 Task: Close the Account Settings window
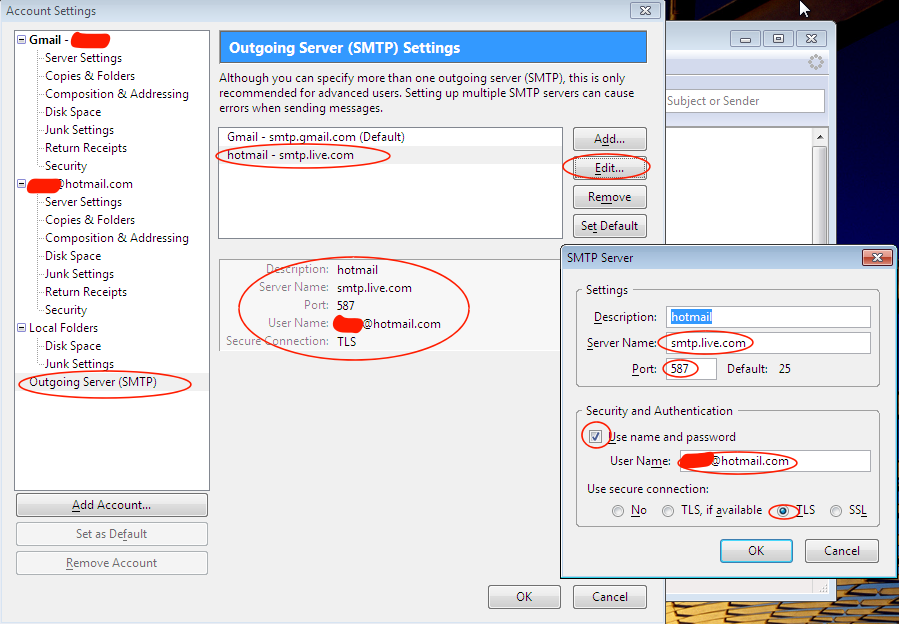pos(645,10)
